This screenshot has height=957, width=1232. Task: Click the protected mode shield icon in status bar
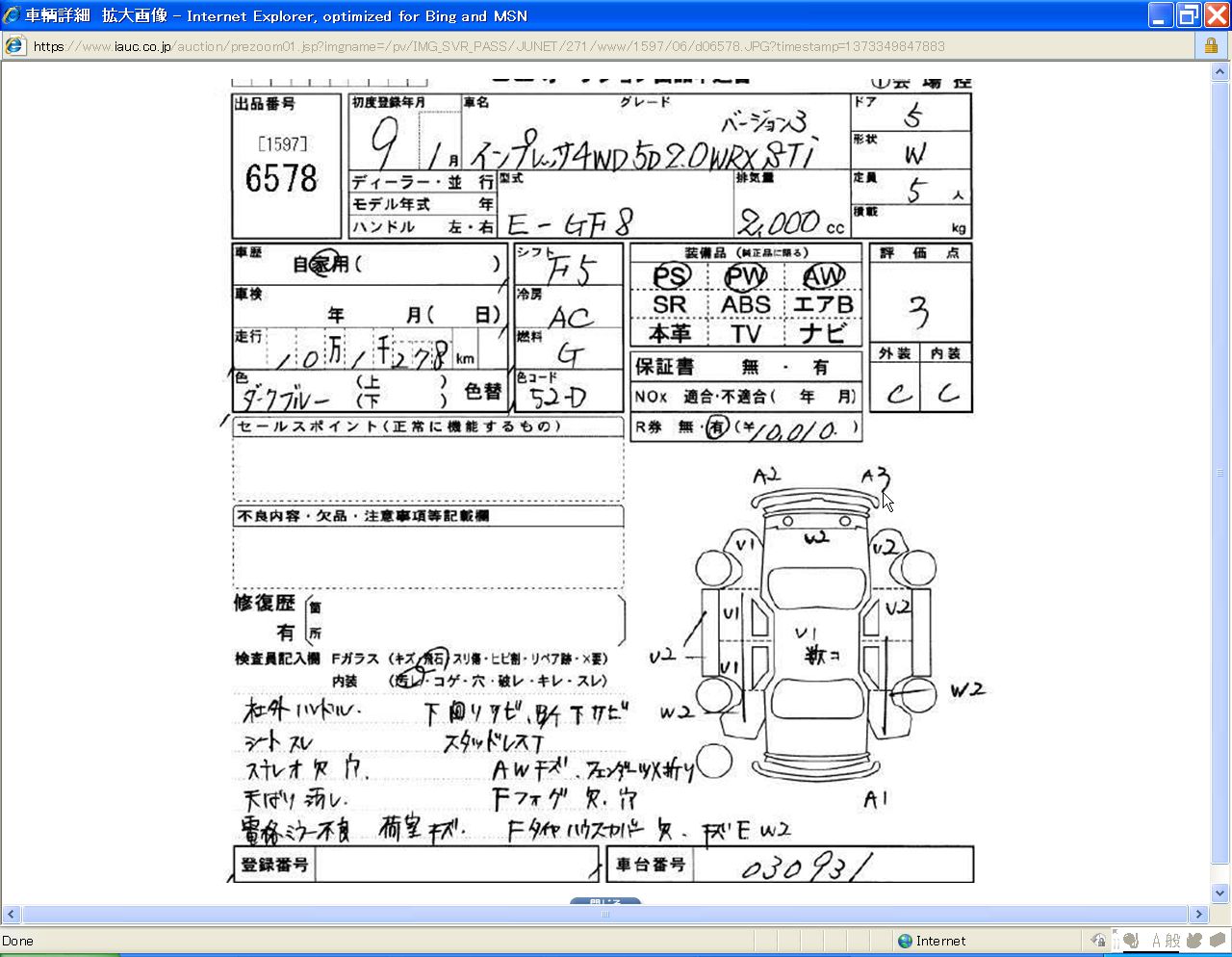pyautogui.click(x=1098, y=941)
